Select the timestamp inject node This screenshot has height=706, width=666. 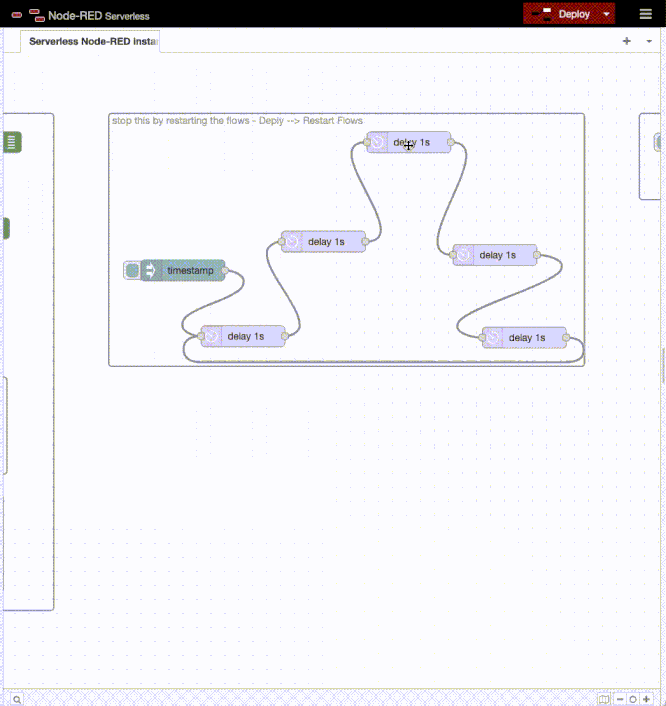tap(188, 270)
